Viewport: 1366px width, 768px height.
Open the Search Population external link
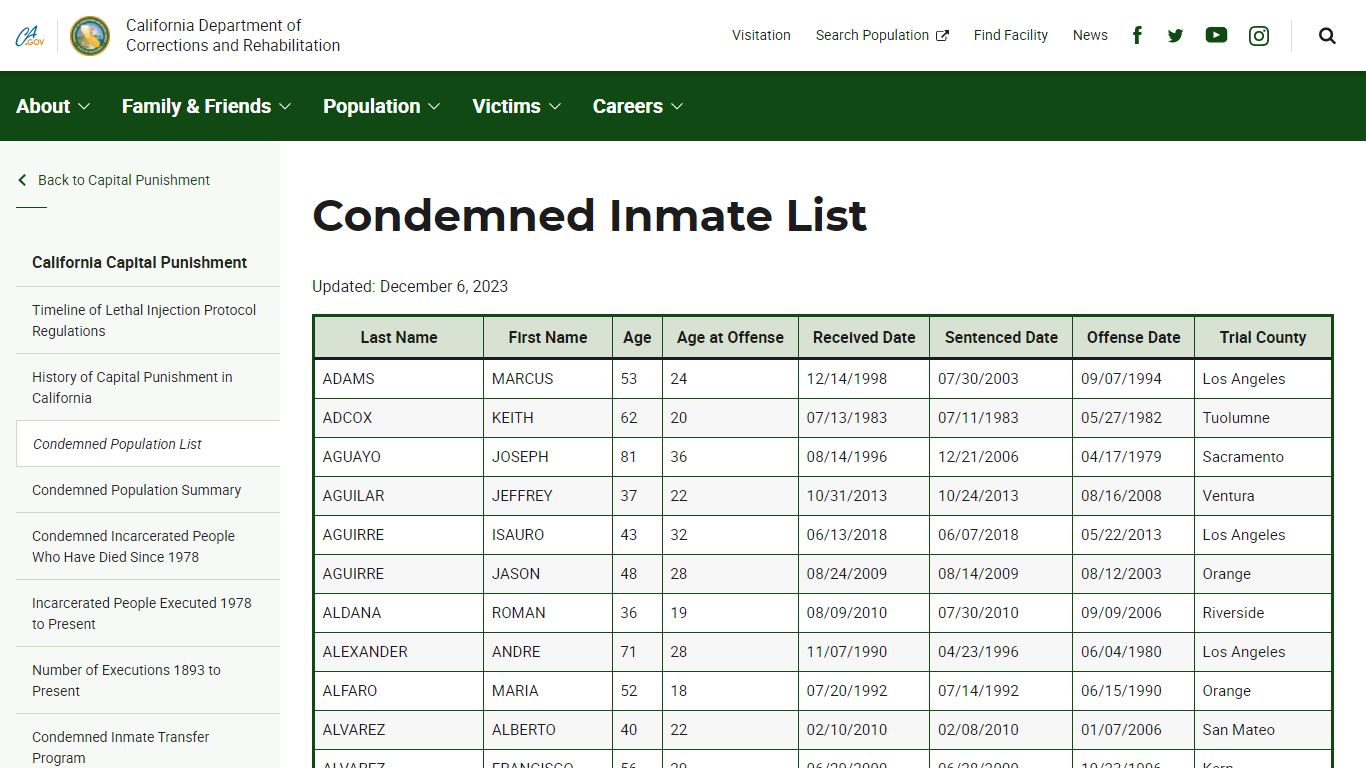(881, 35)
